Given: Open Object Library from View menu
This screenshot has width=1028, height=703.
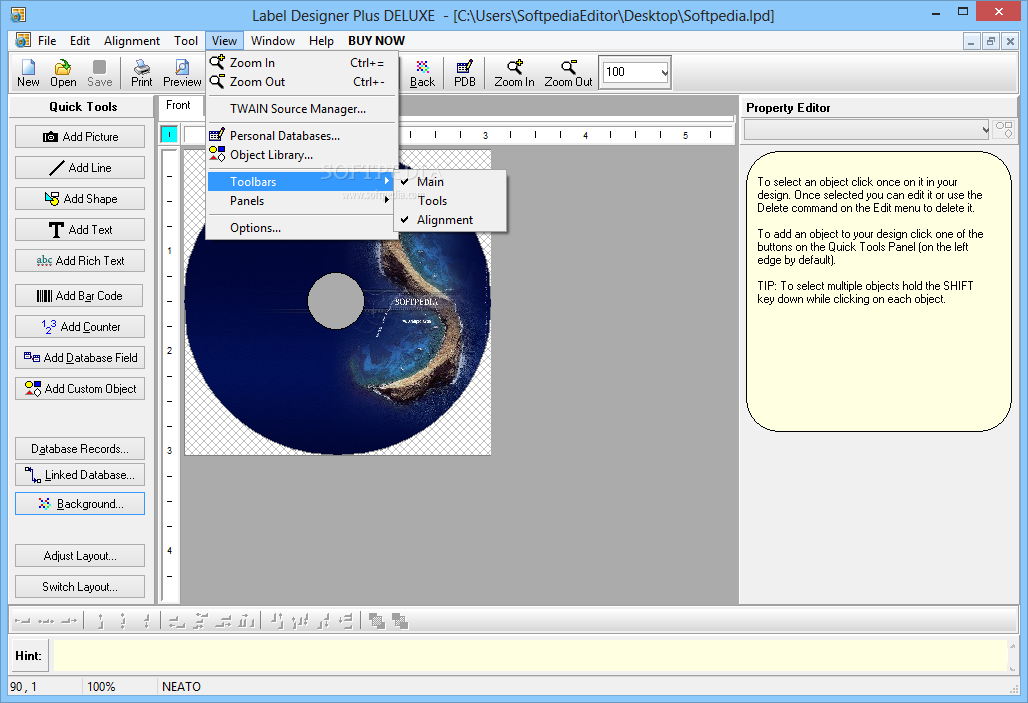Looking at the screenshot, I should point(302,155).
